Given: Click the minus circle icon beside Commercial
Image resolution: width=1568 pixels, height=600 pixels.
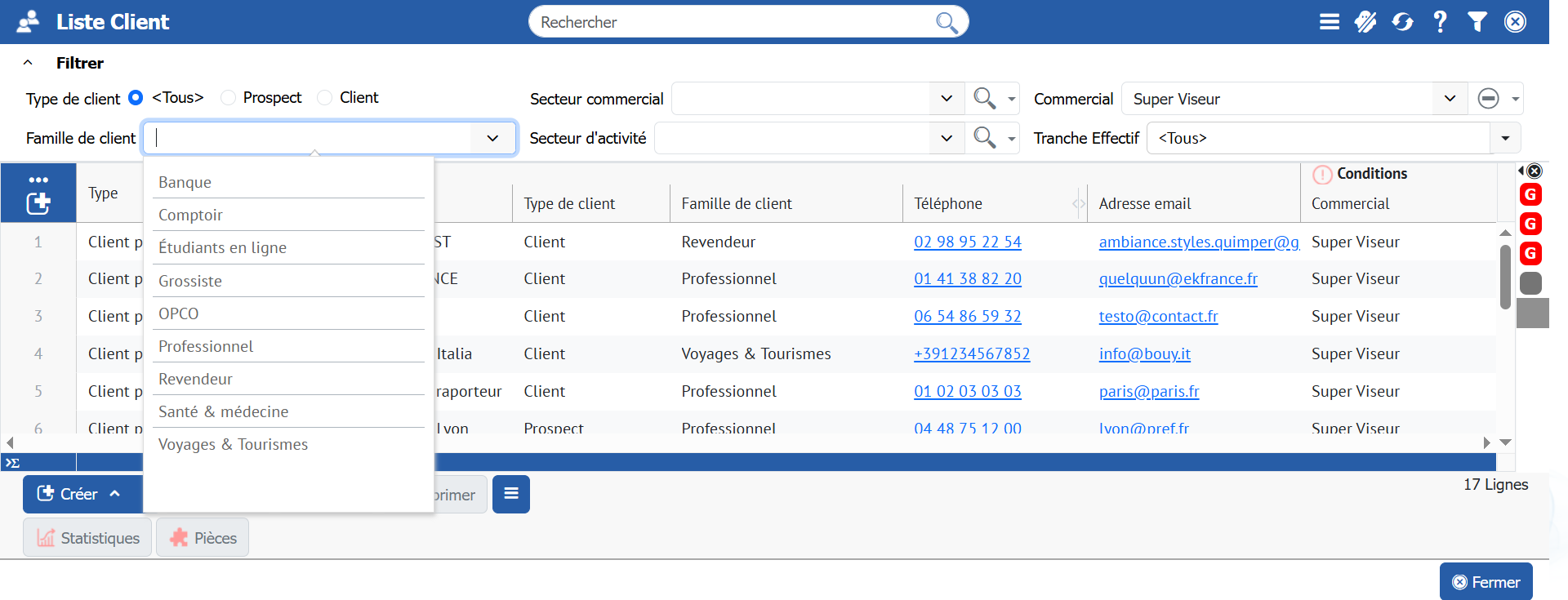Looking at the screenshot, I should point(1488,99).
